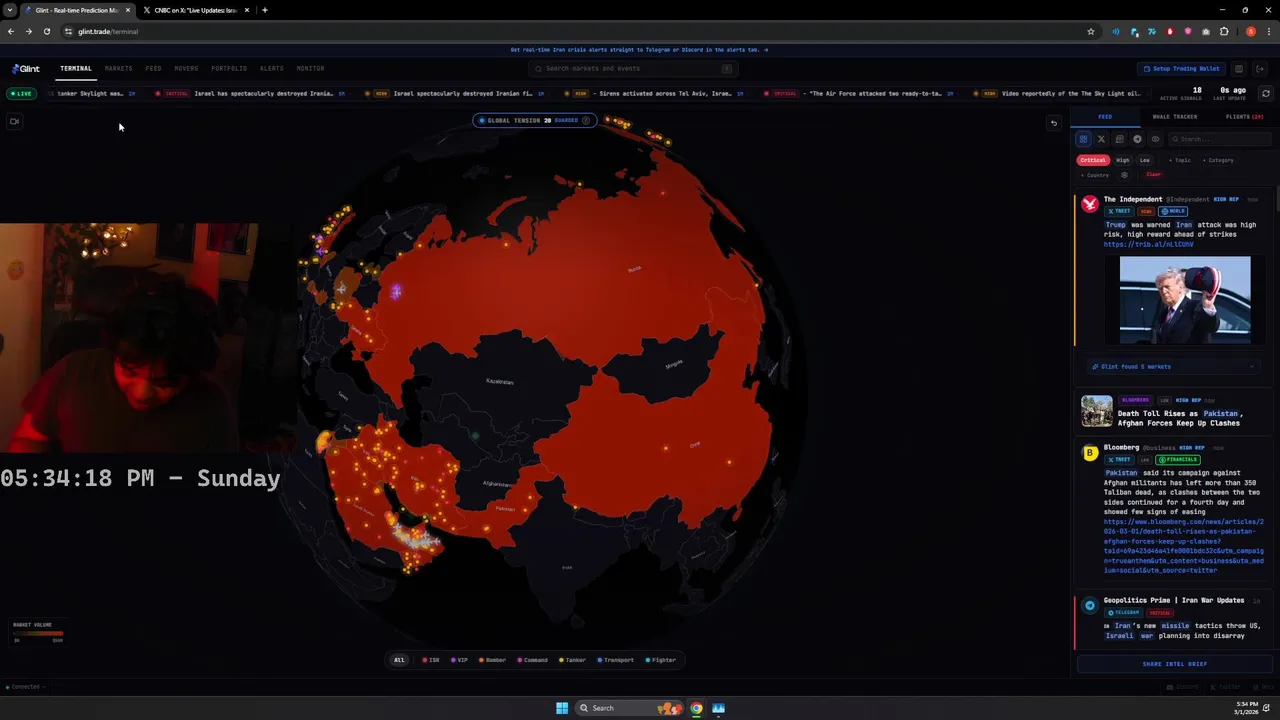Viewport: 1280px width, 720px height.
Task: Filter feed by X (Twitter) icon
Action: (x=1101, y=139)
